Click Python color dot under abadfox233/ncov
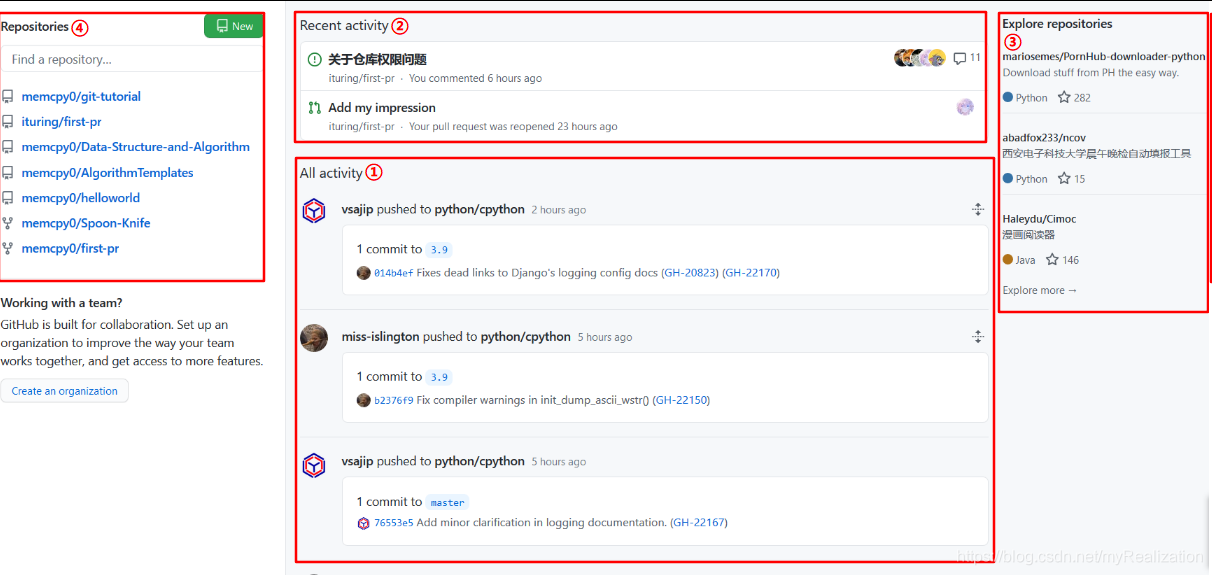Screen dimensions: 1212x575 (1008, 179)
